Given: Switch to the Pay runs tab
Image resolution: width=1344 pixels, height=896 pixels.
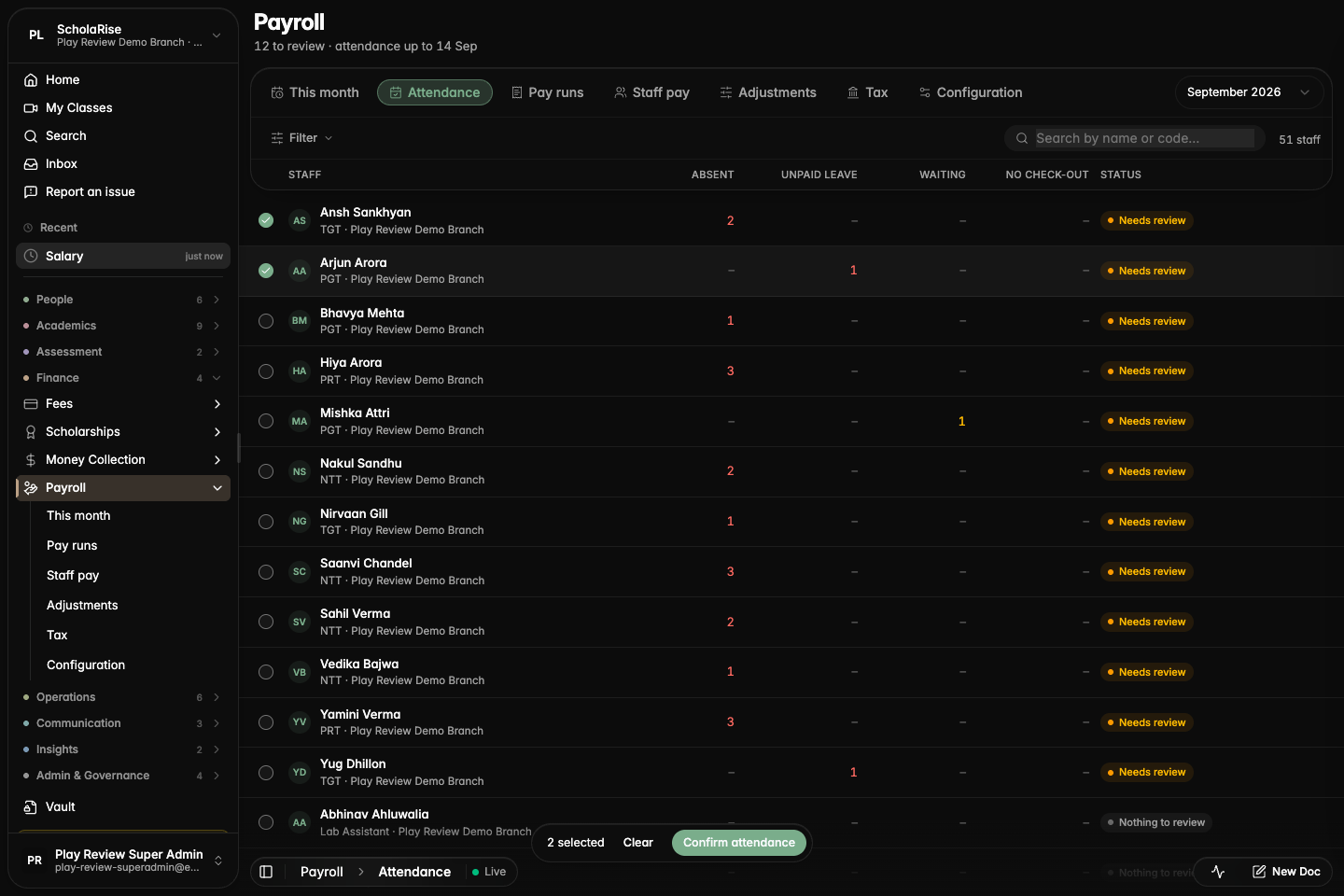Looking at the screenshot, I should click(547, 92).
